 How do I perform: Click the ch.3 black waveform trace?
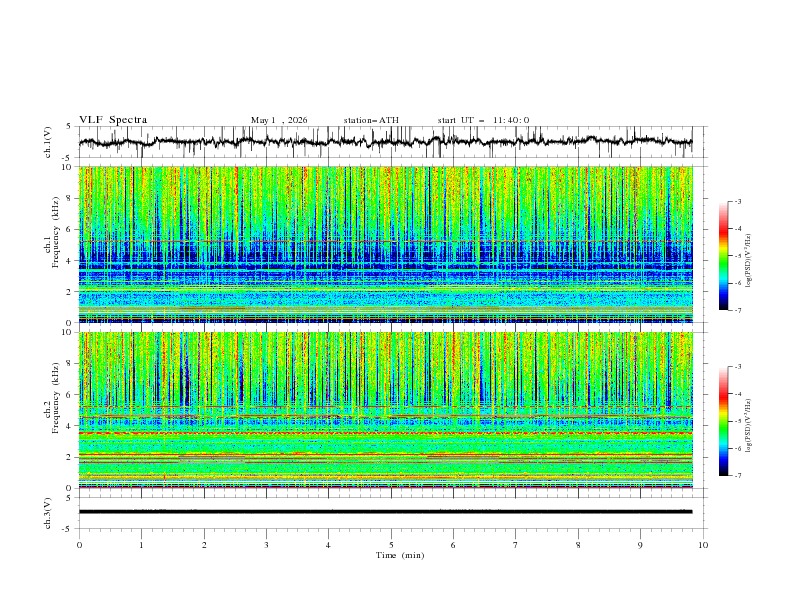click(385, 512)
